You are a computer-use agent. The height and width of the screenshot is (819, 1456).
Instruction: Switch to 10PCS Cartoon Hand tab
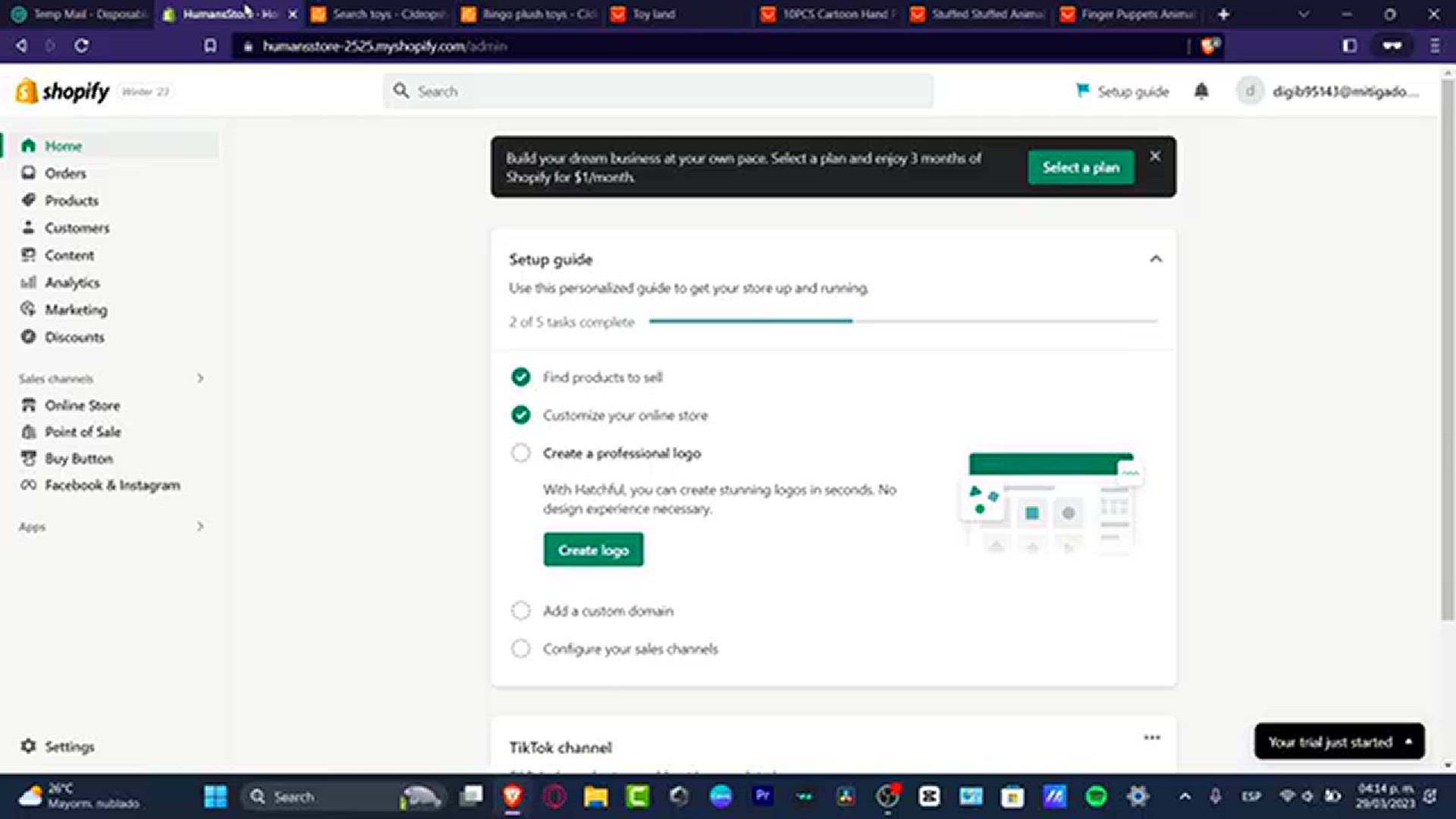(828, 14)
